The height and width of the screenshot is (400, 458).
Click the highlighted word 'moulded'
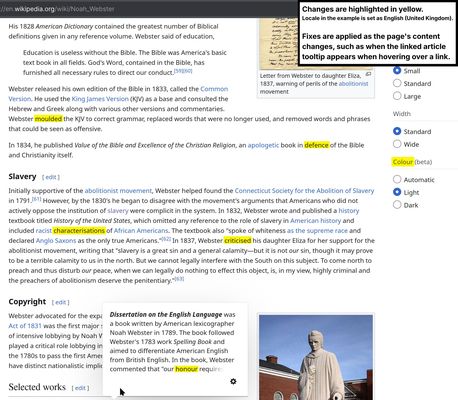click(x=48, y=119)
